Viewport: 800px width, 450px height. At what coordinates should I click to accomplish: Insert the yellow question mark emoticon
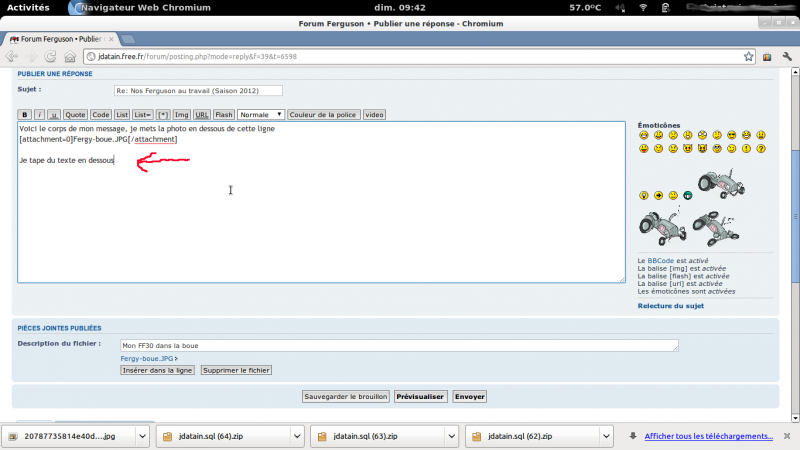pyautogui.click(x=761, y=149)
